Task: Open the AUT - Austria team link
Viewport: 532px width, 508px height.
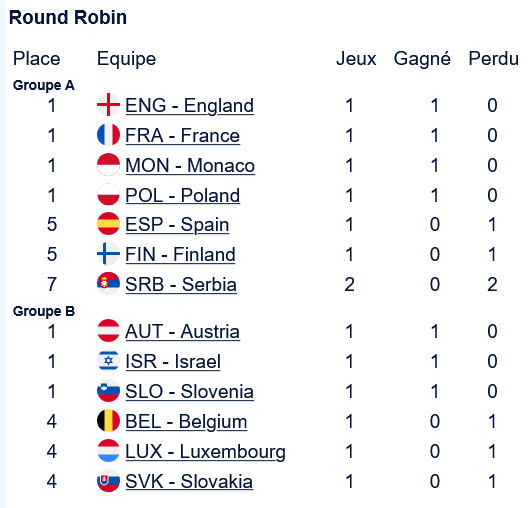Action: point(183,332)
